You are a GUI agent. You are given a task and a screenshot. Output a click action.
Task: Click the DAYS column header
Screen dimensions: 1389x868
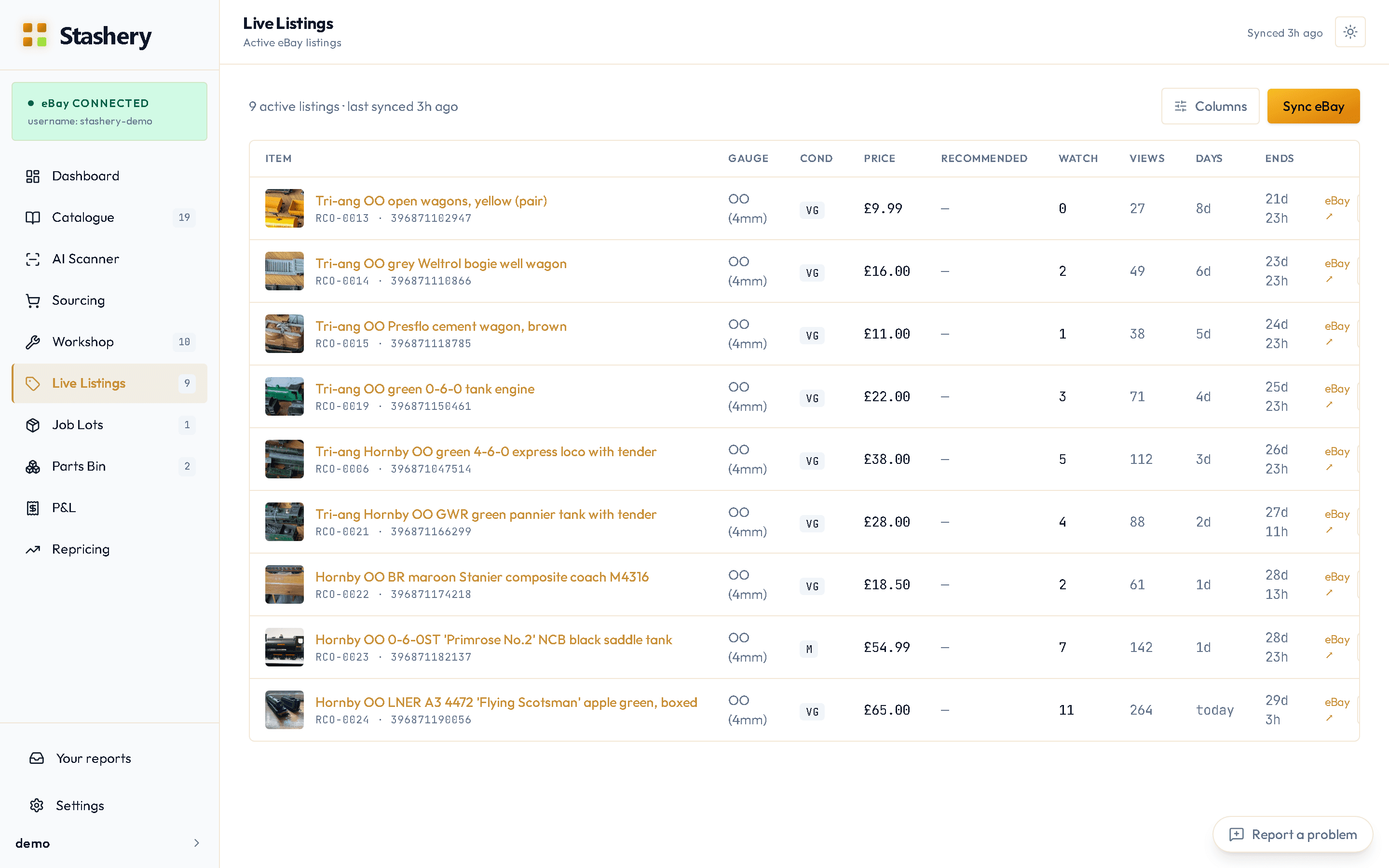(x=1209, y=159)
